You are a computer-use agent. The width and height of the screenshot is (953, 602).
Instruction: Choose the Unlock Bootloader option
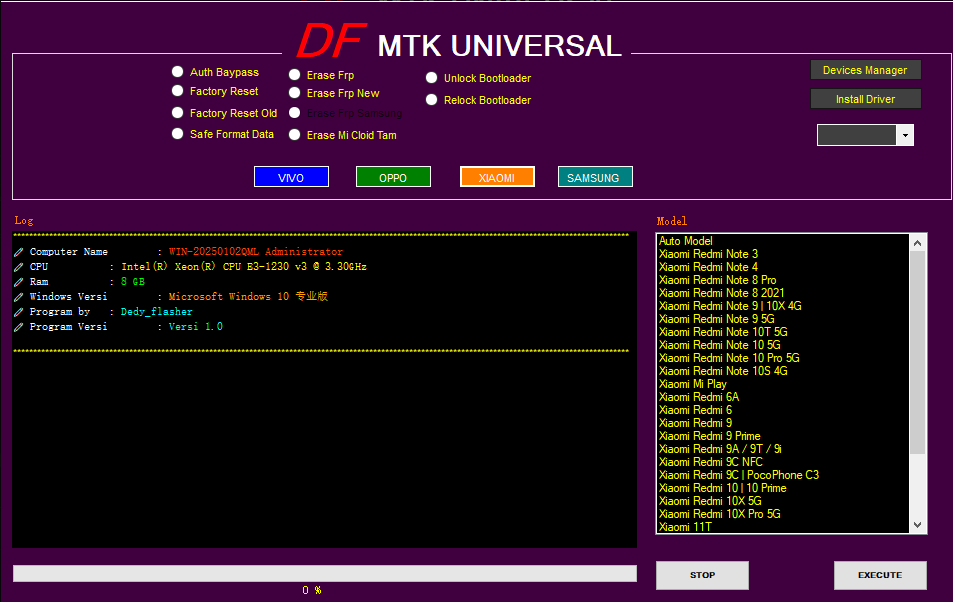tap(432, 78)
